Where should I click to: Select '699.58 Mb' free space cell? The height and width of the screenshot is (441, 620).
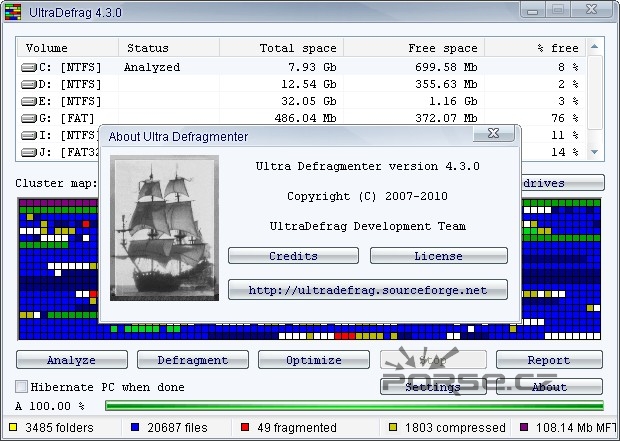446,67
